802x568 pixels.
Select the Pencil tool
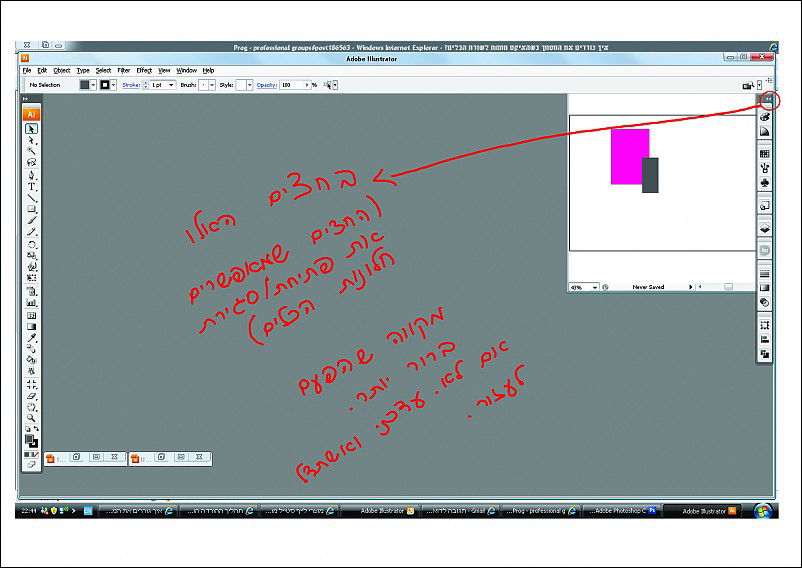pos(32,232)
